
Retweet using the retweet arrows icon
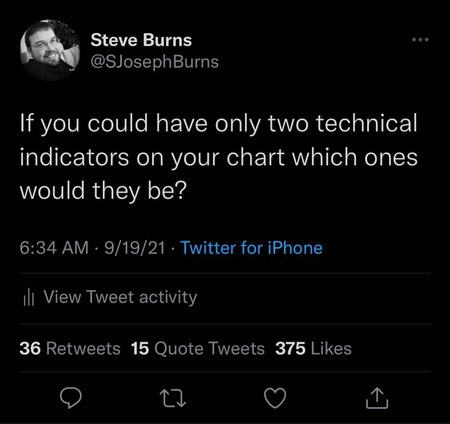click(173, 399)
